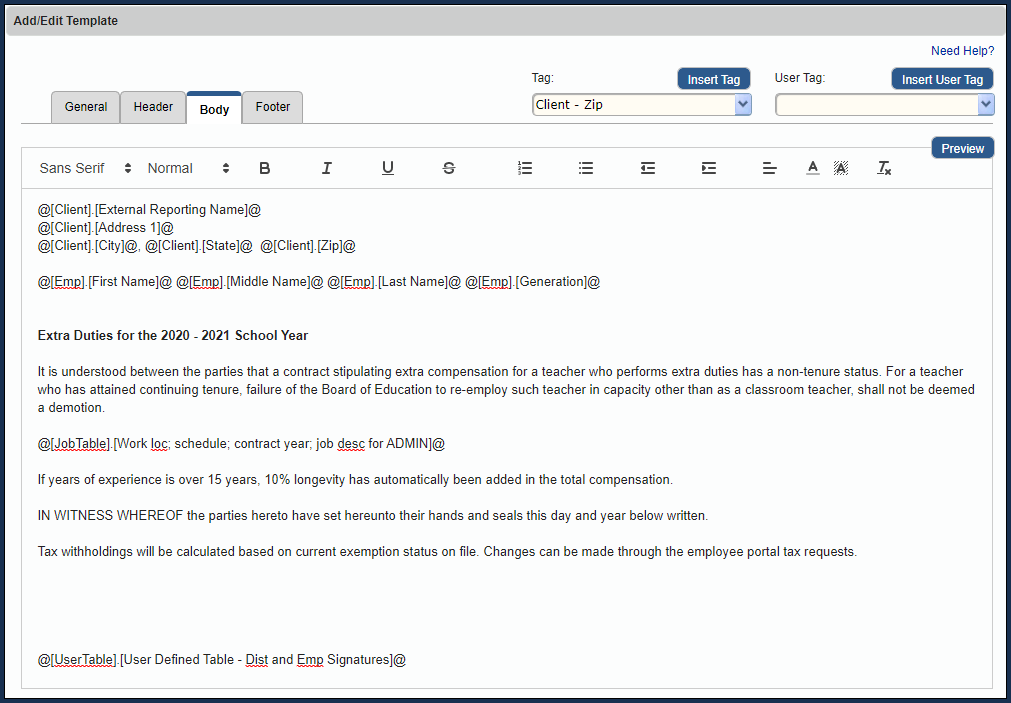This screenshot has height=703, width=1011.
Task: Open the Normal text size dropdown
Action: point(188,168)
